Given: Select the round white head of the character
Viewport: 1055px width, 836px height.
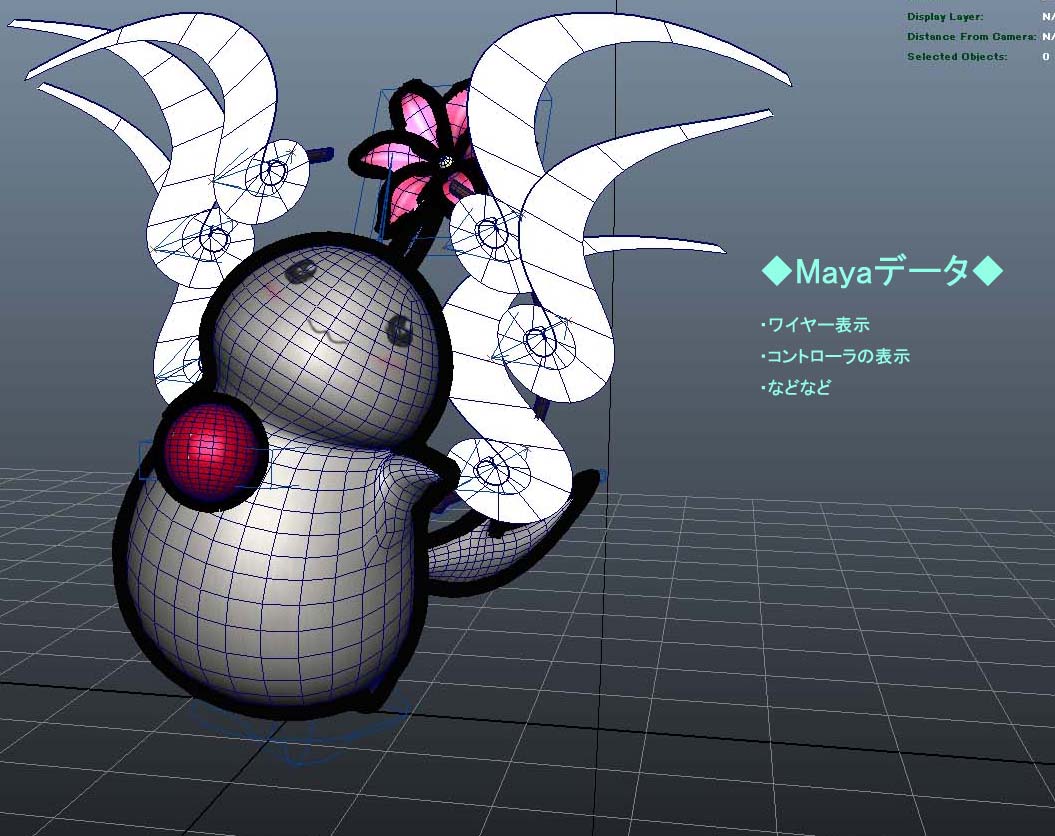Looking at the screenshot, I should pos(326,338).
